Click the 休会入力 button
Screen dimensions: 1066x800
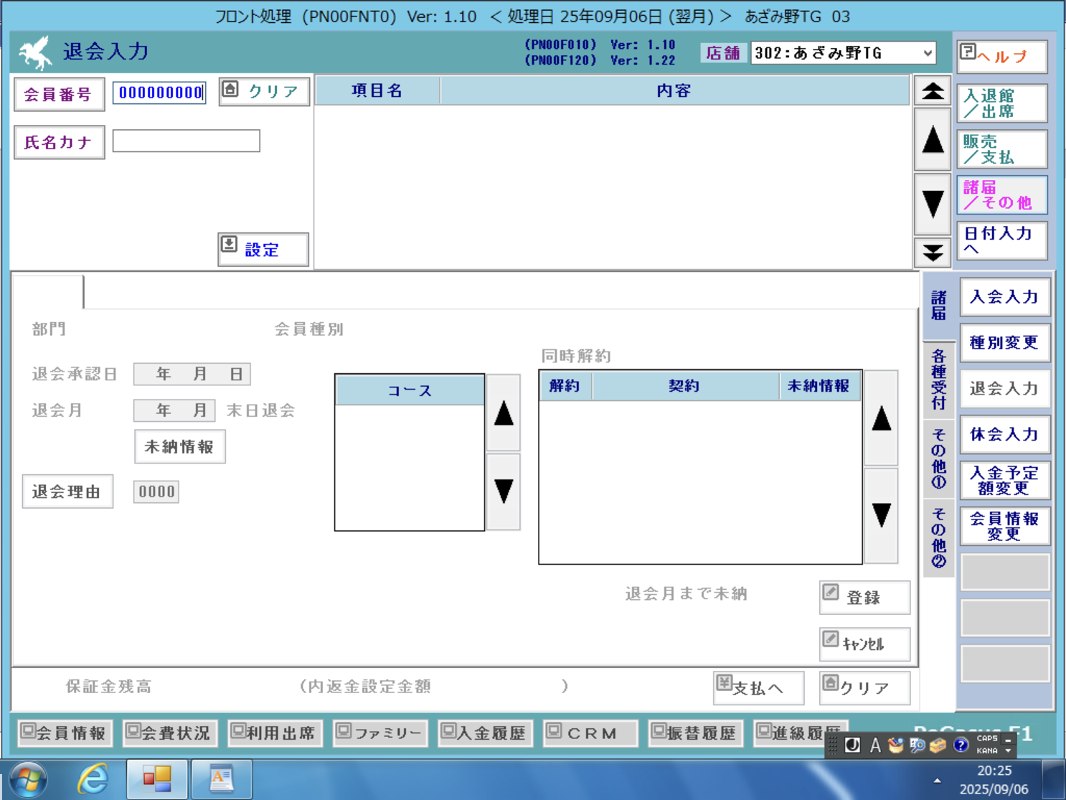click(1004, 435)
